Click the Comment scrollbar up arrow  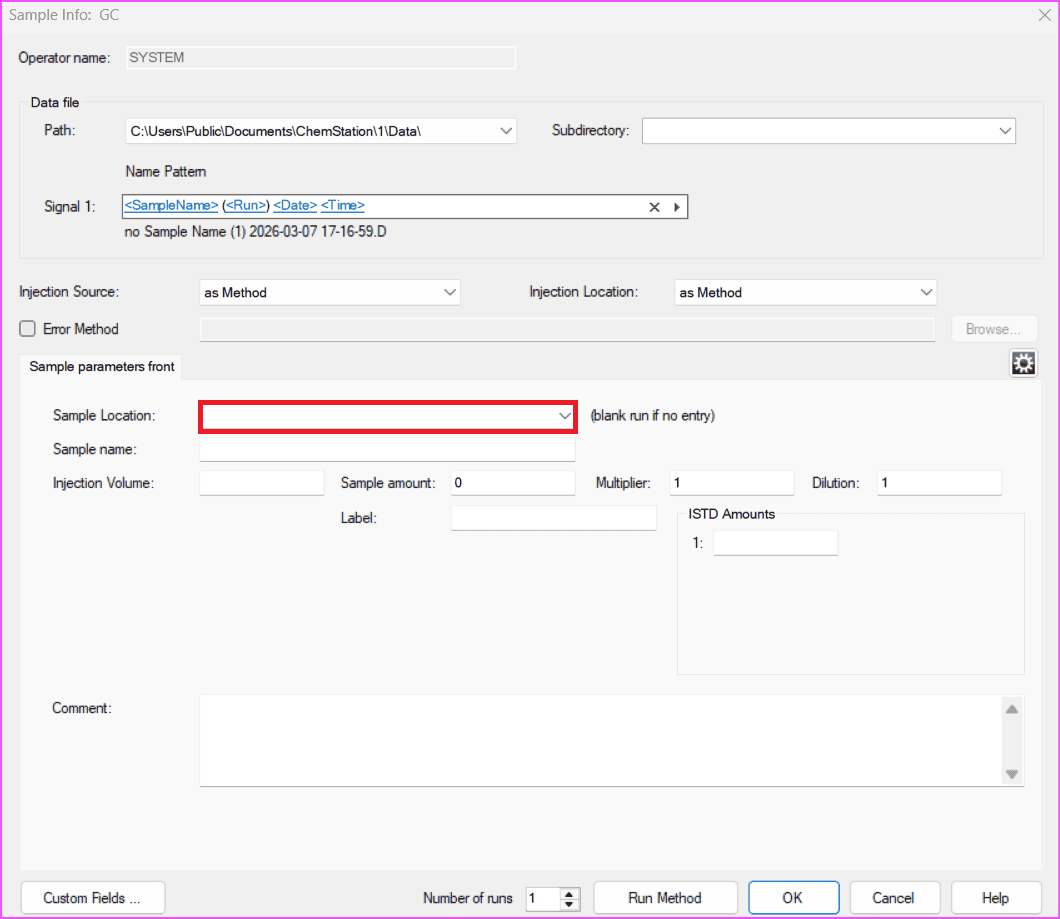pyautogui.click(x=1011, y=709)
